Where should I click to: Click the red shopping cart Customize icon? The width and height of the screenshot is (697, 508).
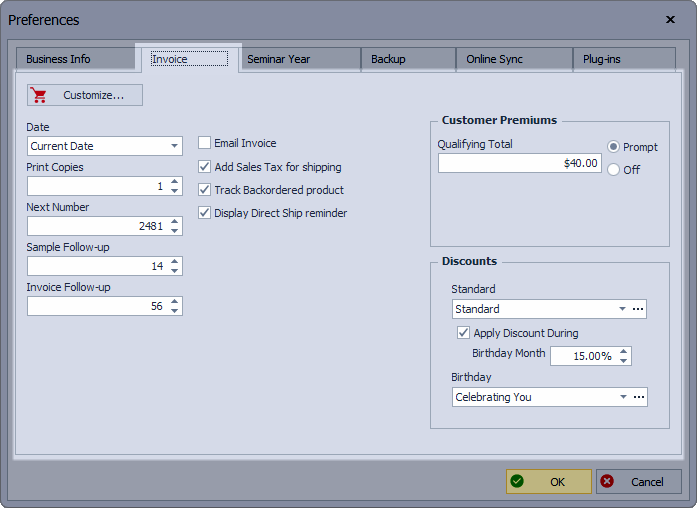point(39,95)
